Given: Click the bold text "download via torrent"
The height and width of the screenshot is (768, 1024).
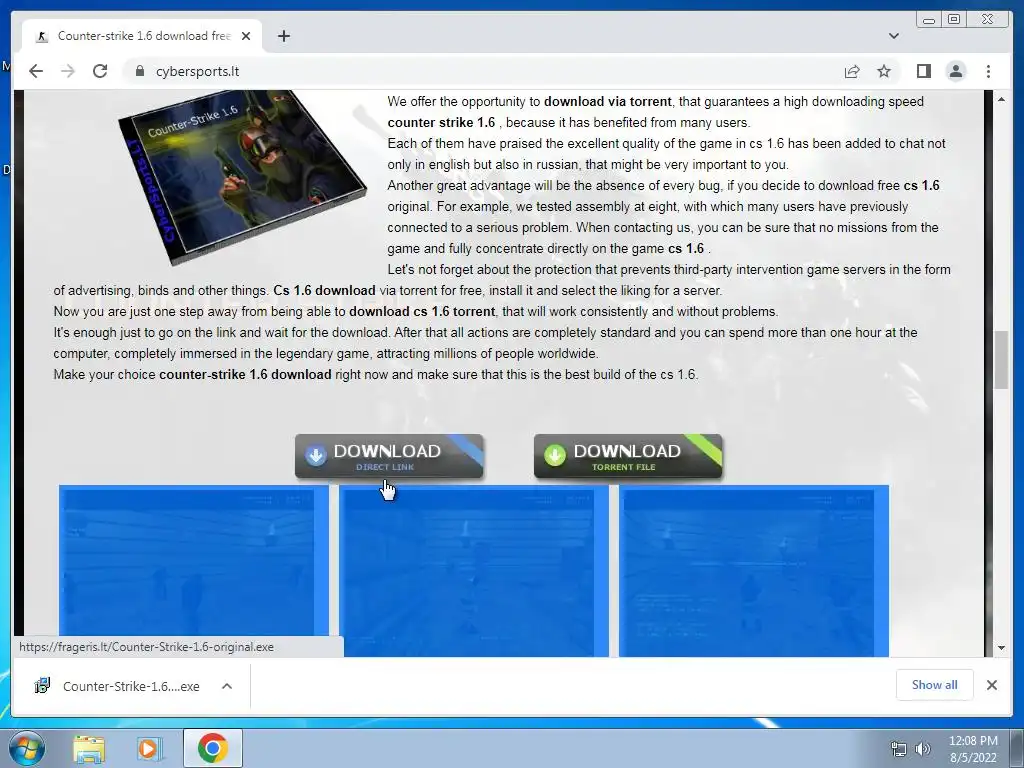Looking at the screenshot, I should 607,101.
